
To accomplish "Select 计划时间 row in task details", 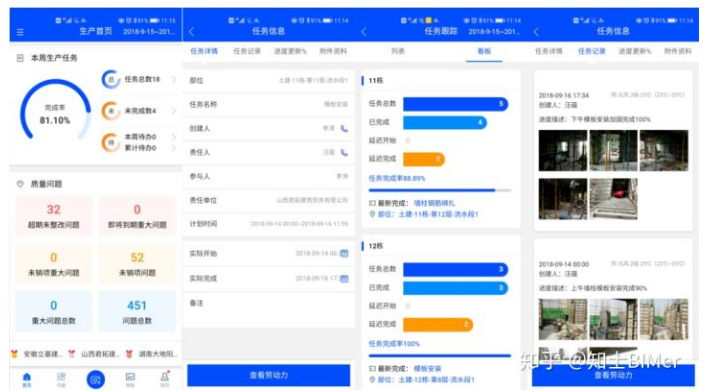I will [x=269, y=224].
